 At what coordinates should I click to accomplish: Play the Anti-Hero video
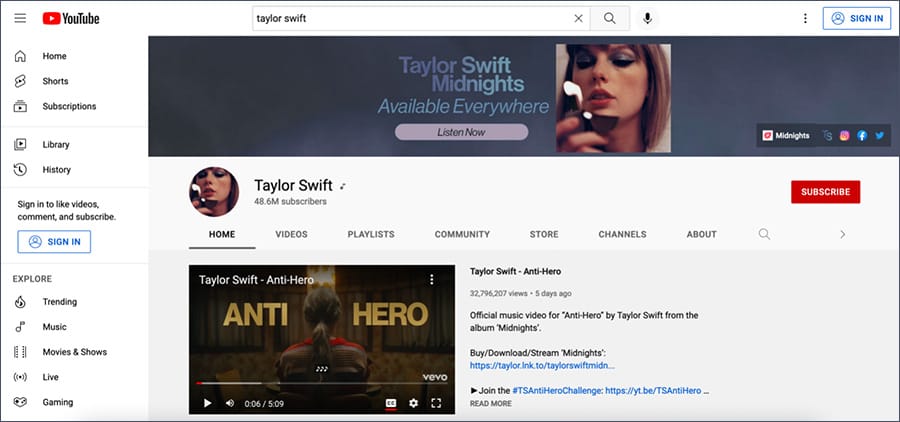tap(207, 403)
